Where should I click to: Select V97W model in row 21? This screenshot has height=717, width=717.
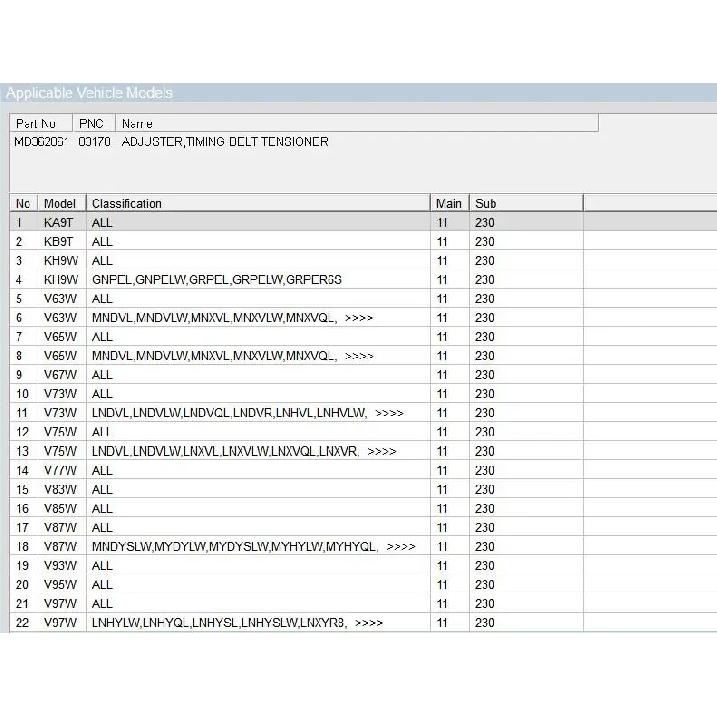point(60,604)
